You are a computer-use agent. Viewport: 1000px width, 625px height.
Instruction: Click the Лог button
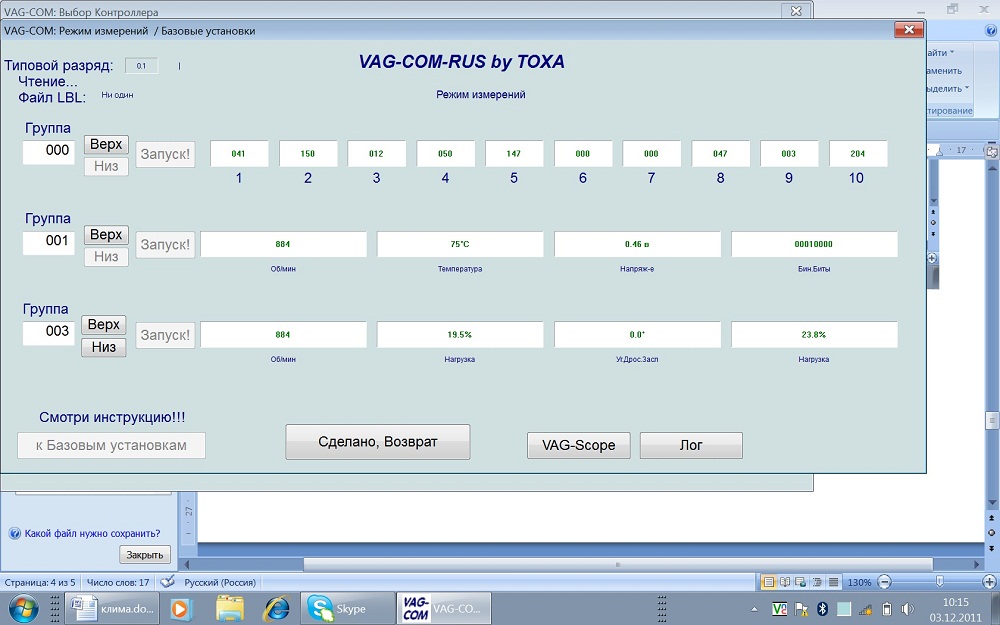pos(691,445)
